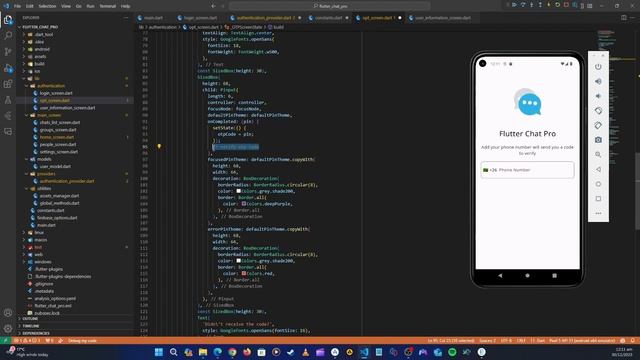This screenshot has width=640, height=360.
Task: Expand the DEPENDENCIES section
Action: (35, 333)
